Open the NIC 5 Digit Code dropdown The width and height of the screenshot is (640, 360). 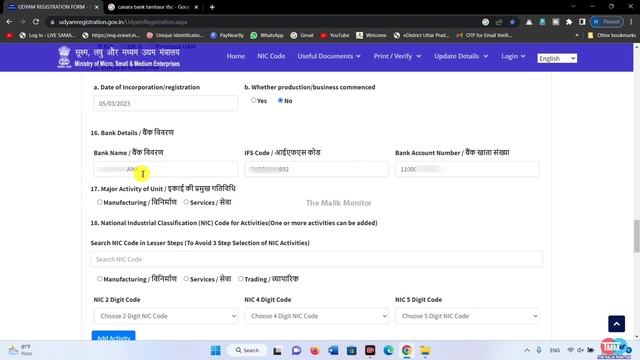(x=467, y=316)
